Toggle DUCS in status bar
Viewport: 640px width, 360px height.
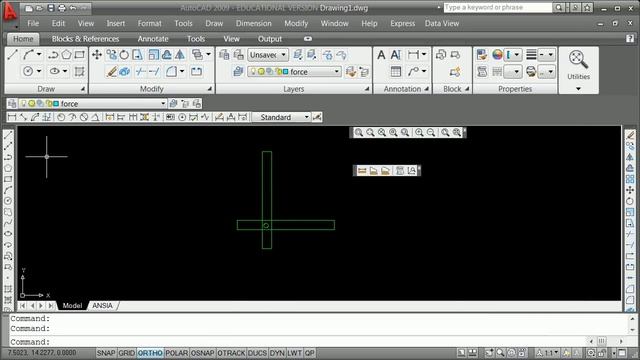257,353
